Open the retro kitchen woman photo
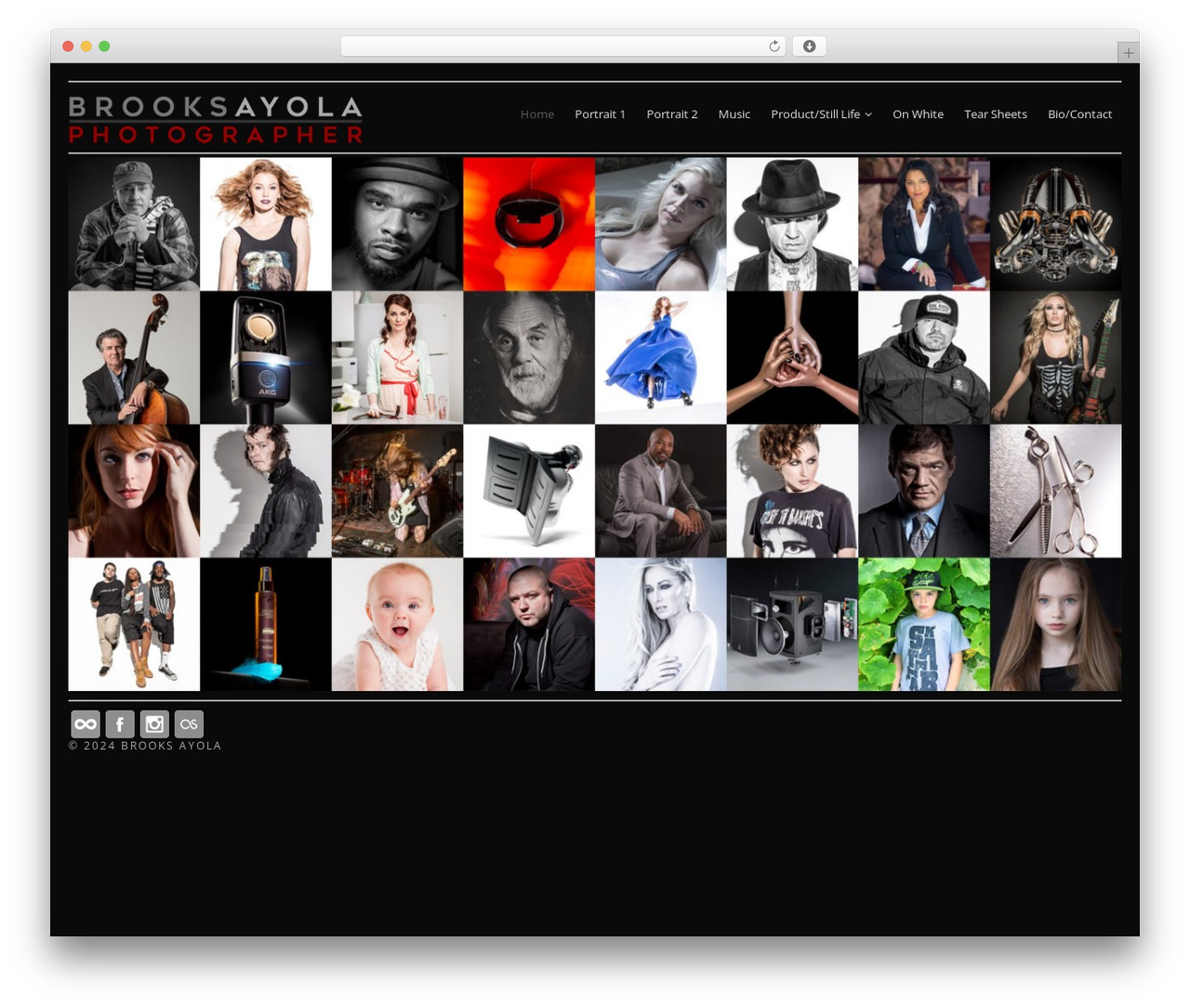 [x=397, y=358]
